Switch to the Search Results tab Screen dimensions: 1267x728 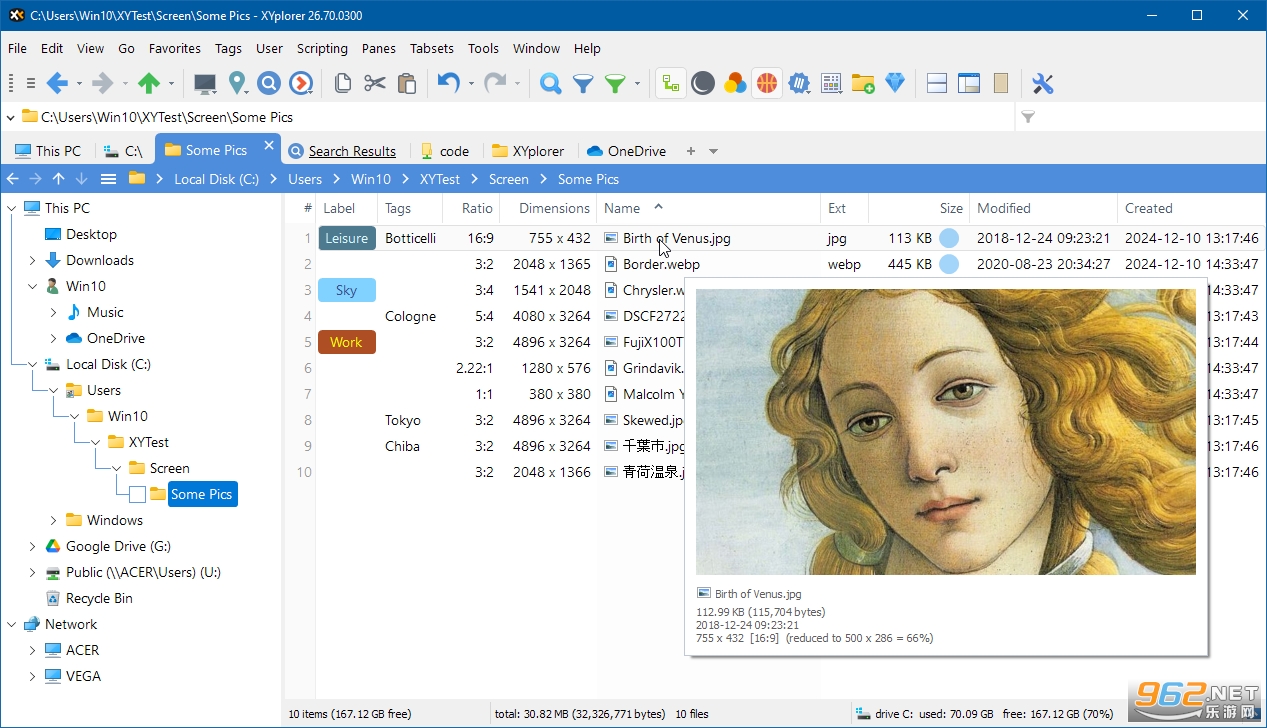pos(342,151)
